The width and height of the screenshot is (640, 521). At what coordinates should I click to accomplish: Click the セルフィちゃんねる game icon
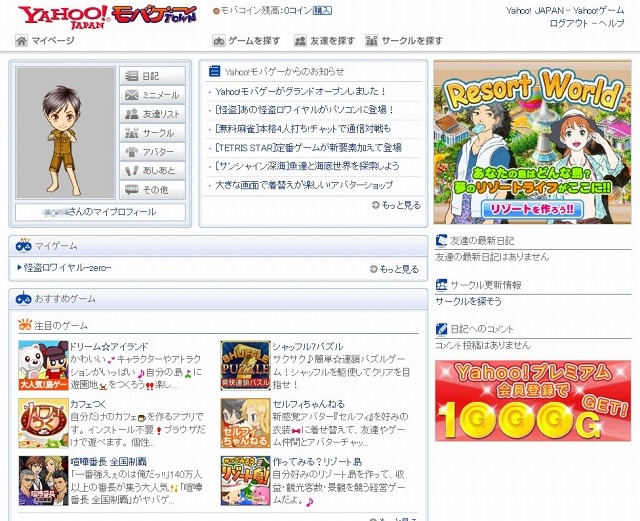click(x=246, y=423)
